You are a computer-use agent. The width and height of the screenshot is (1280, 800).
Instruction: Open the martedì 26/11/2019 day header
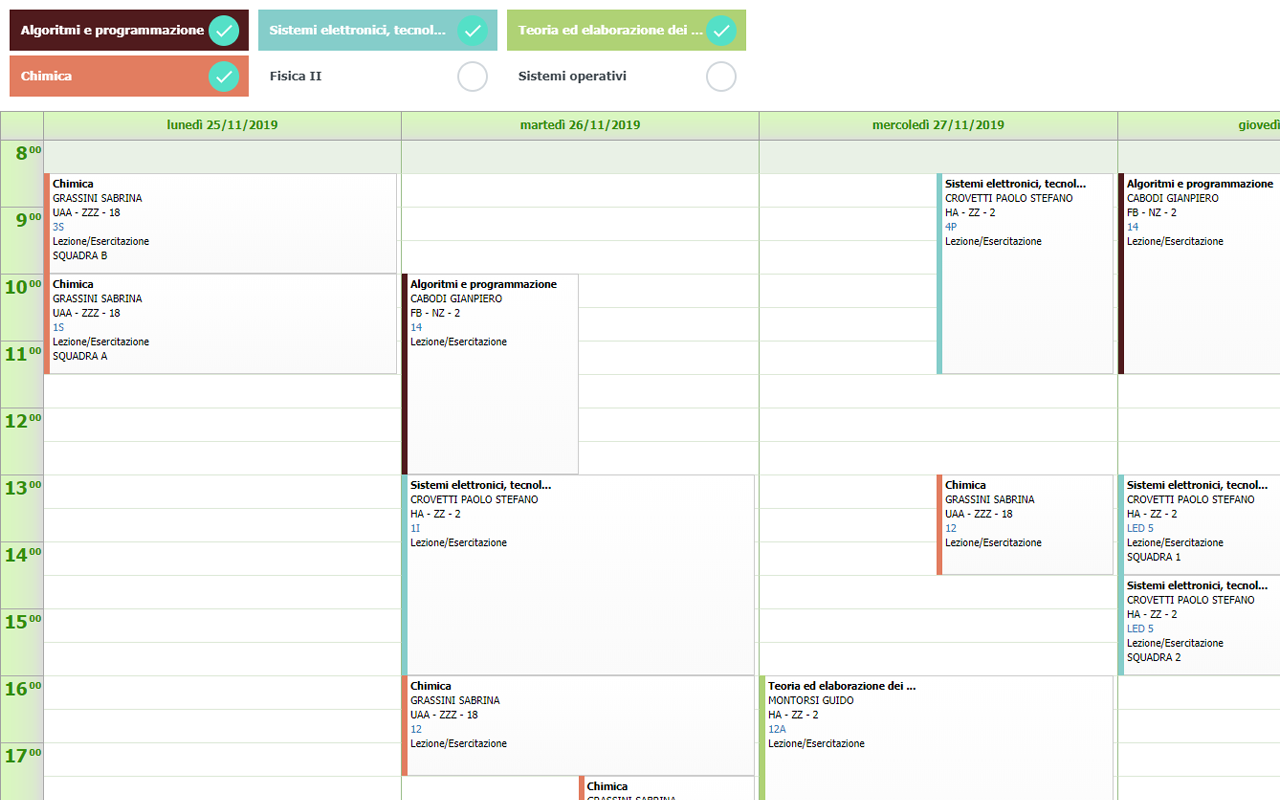[x=580, y=125]
